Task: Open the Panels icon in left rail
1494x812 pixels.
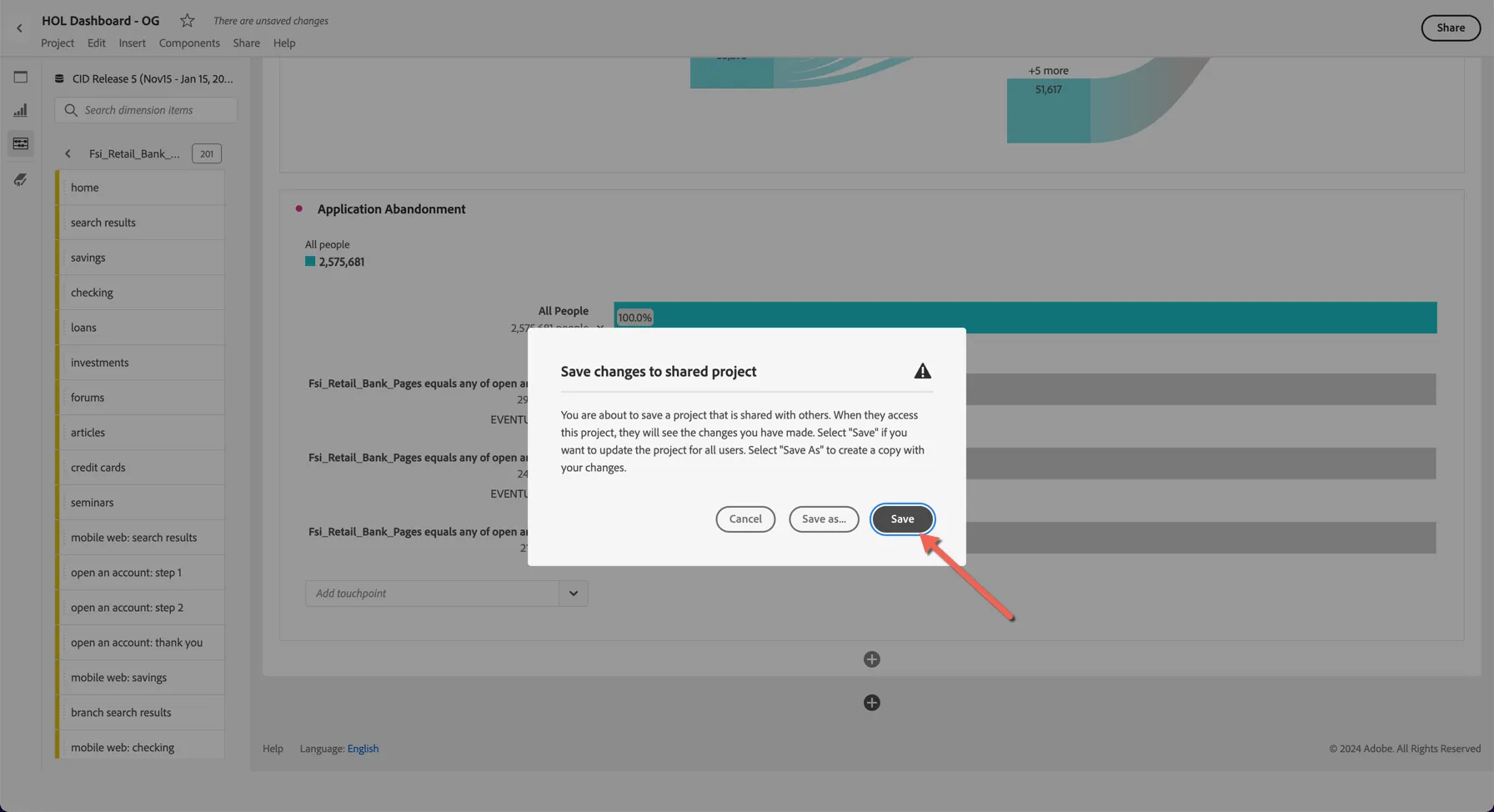Action: click(x=21, y=78)
